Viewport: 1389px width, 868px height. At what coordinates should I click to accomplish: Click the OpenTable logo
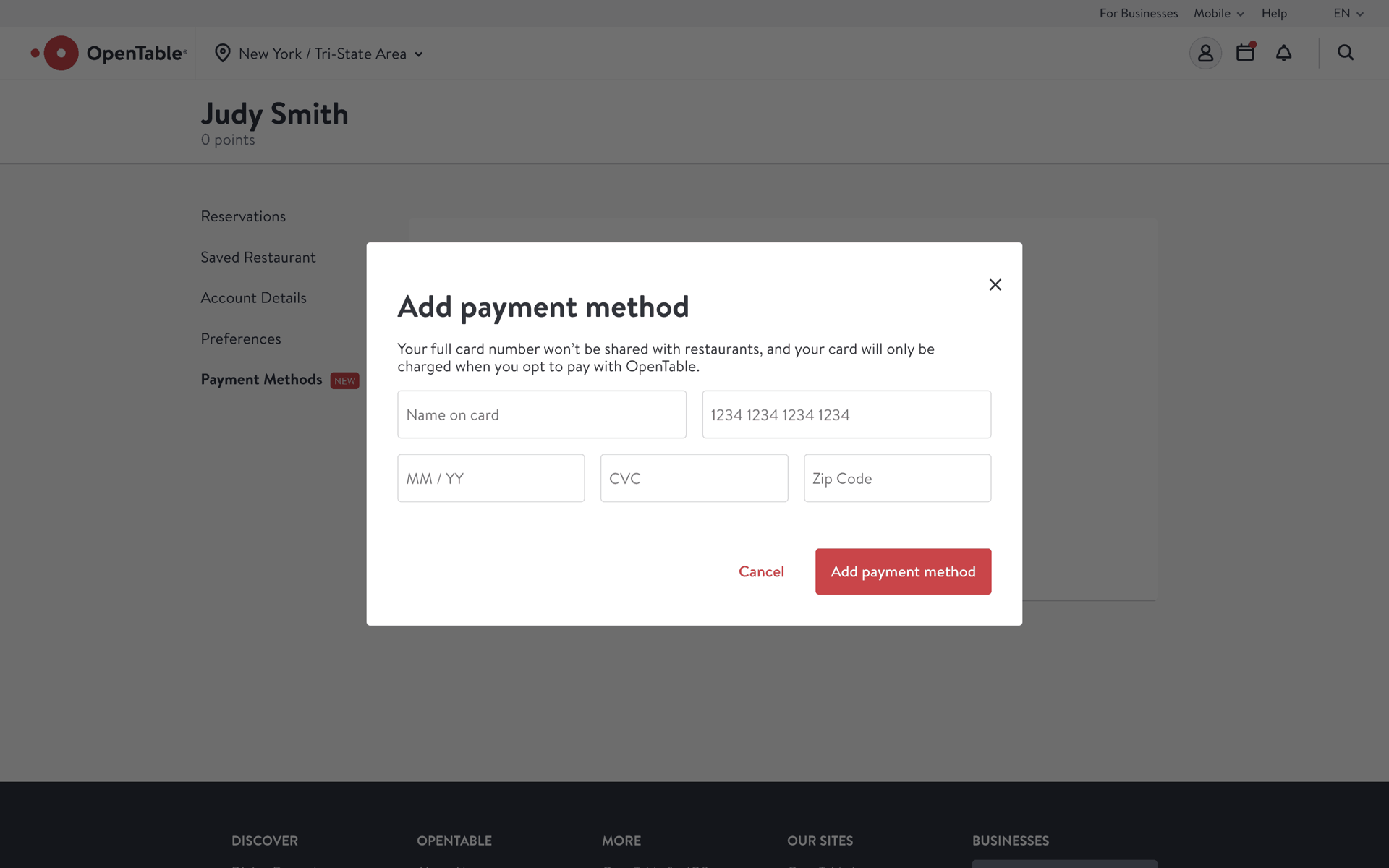pyautogui.click(x=109, y=53)
